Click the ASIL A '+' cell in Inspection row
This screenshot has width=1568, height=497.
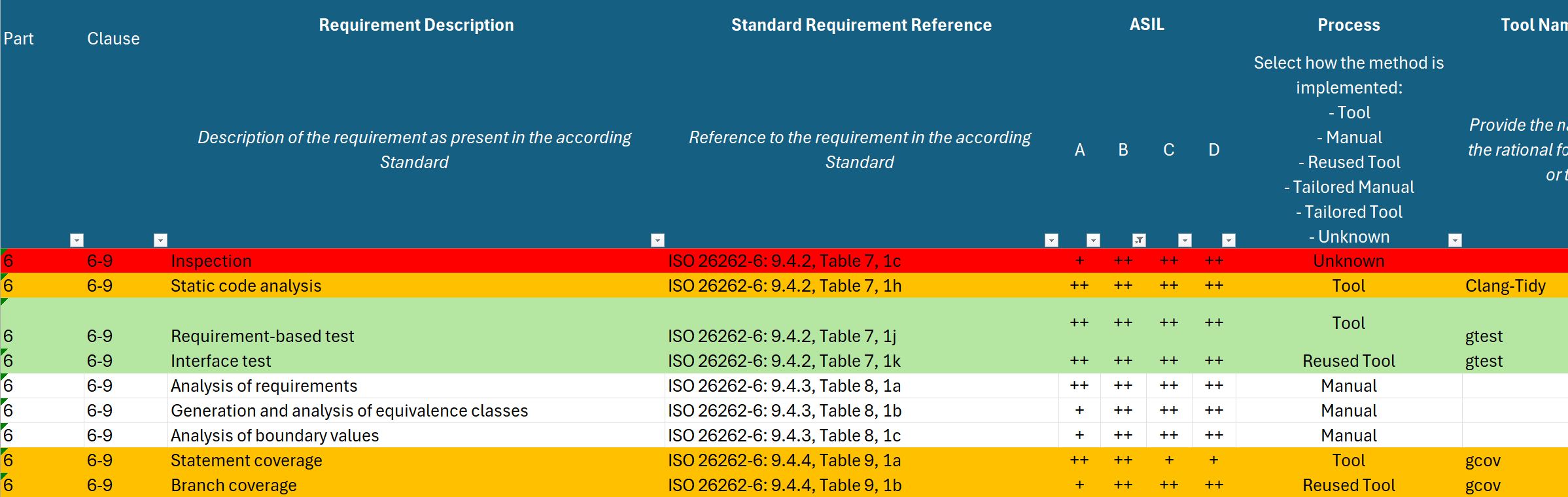[1080, 261]
